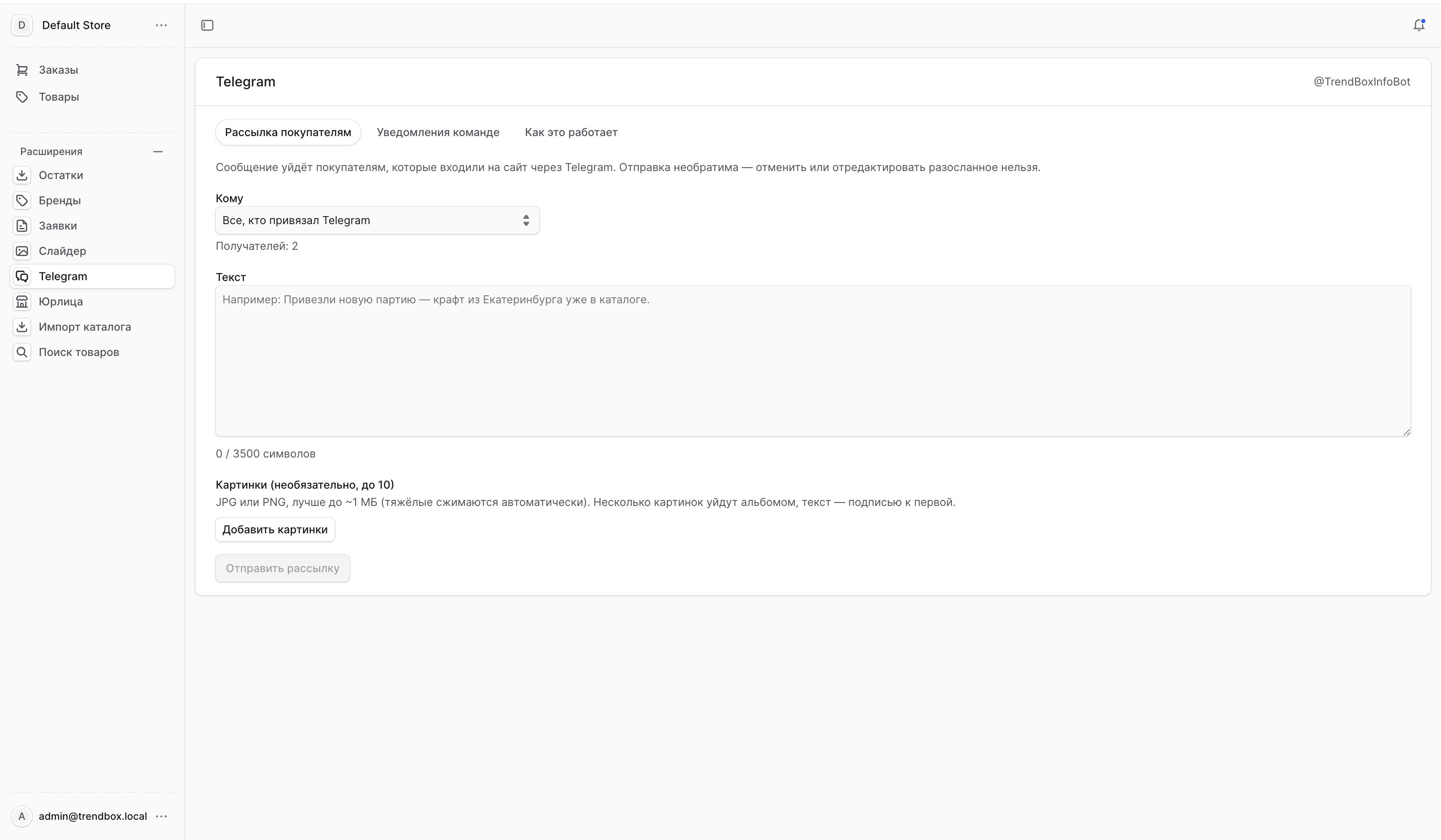
Task: Click the Telegram page heading
Action: coord(245,82)
